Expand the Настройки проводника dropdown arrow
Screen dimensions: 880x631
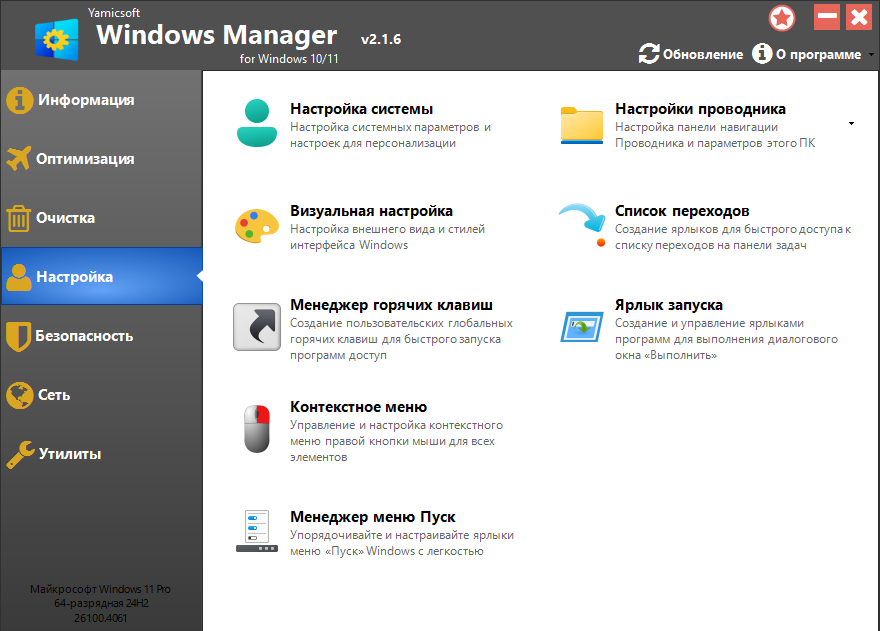851,124
